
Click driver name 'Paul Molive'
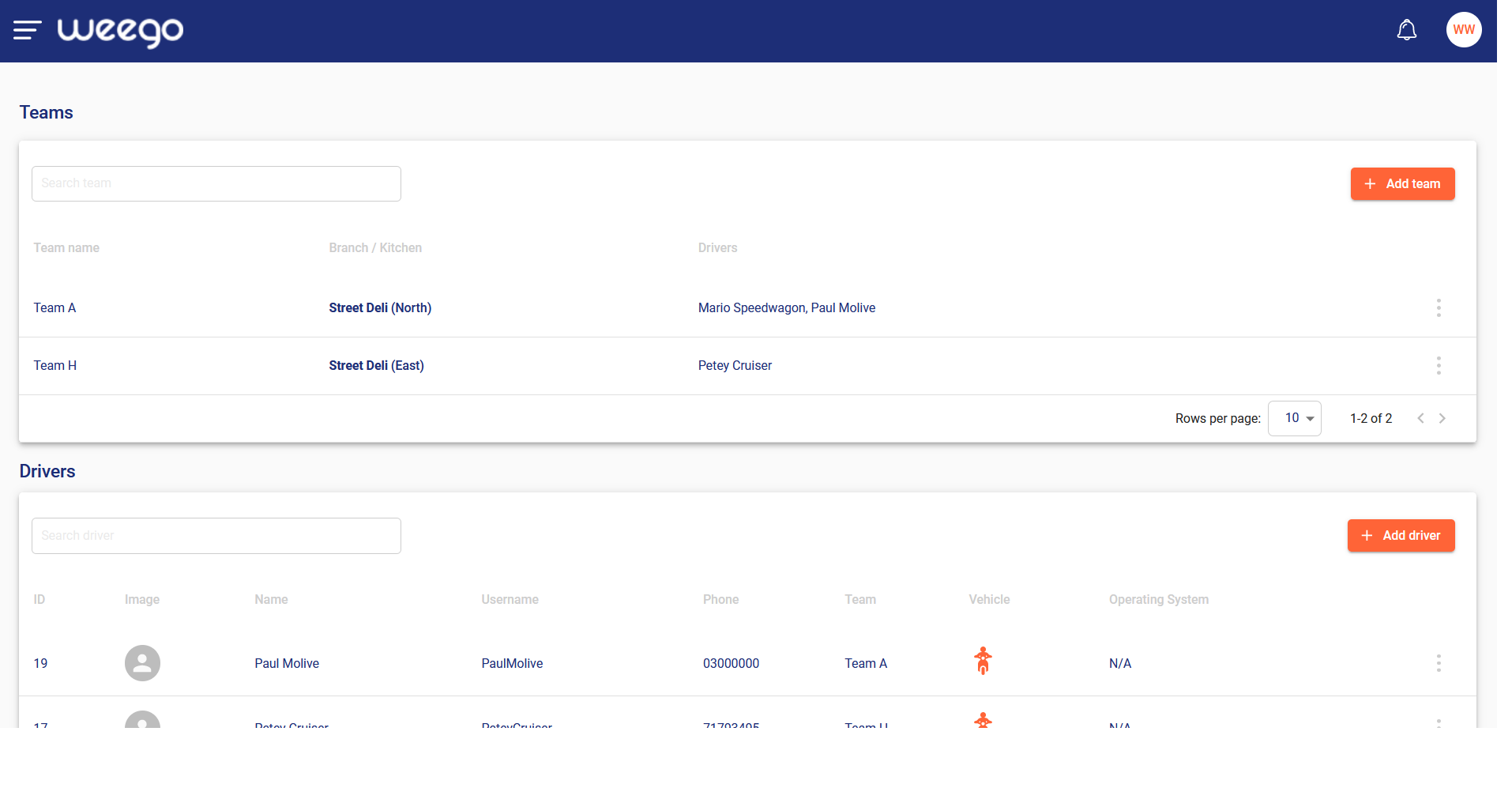pyautogui.click(x=287, y=664)
